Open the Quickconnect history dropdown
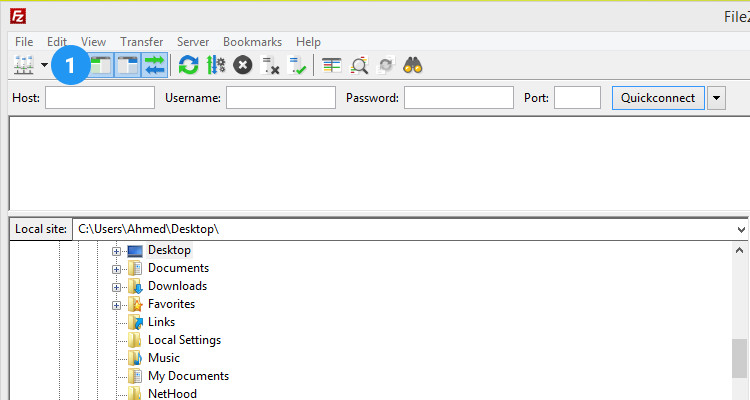Image resolution: width=750 pixels, height=400 pixels. tap(717, 98)
